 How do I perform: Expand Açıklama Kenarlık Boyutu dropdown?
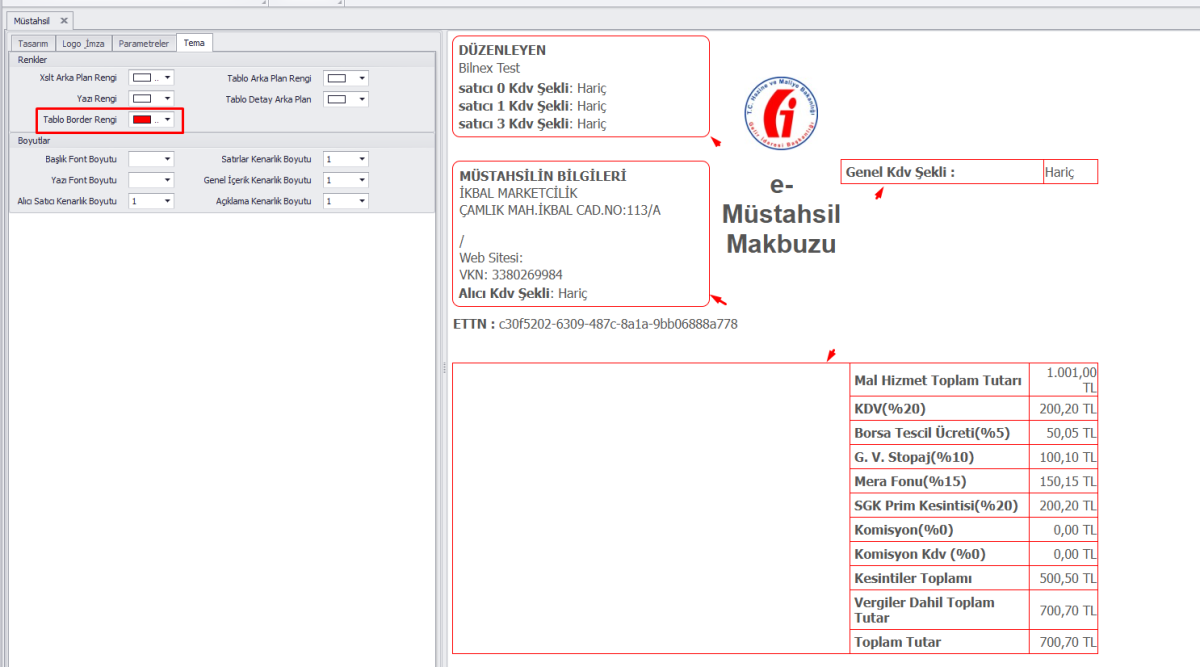pyautogui.click(x=361, y=201)
